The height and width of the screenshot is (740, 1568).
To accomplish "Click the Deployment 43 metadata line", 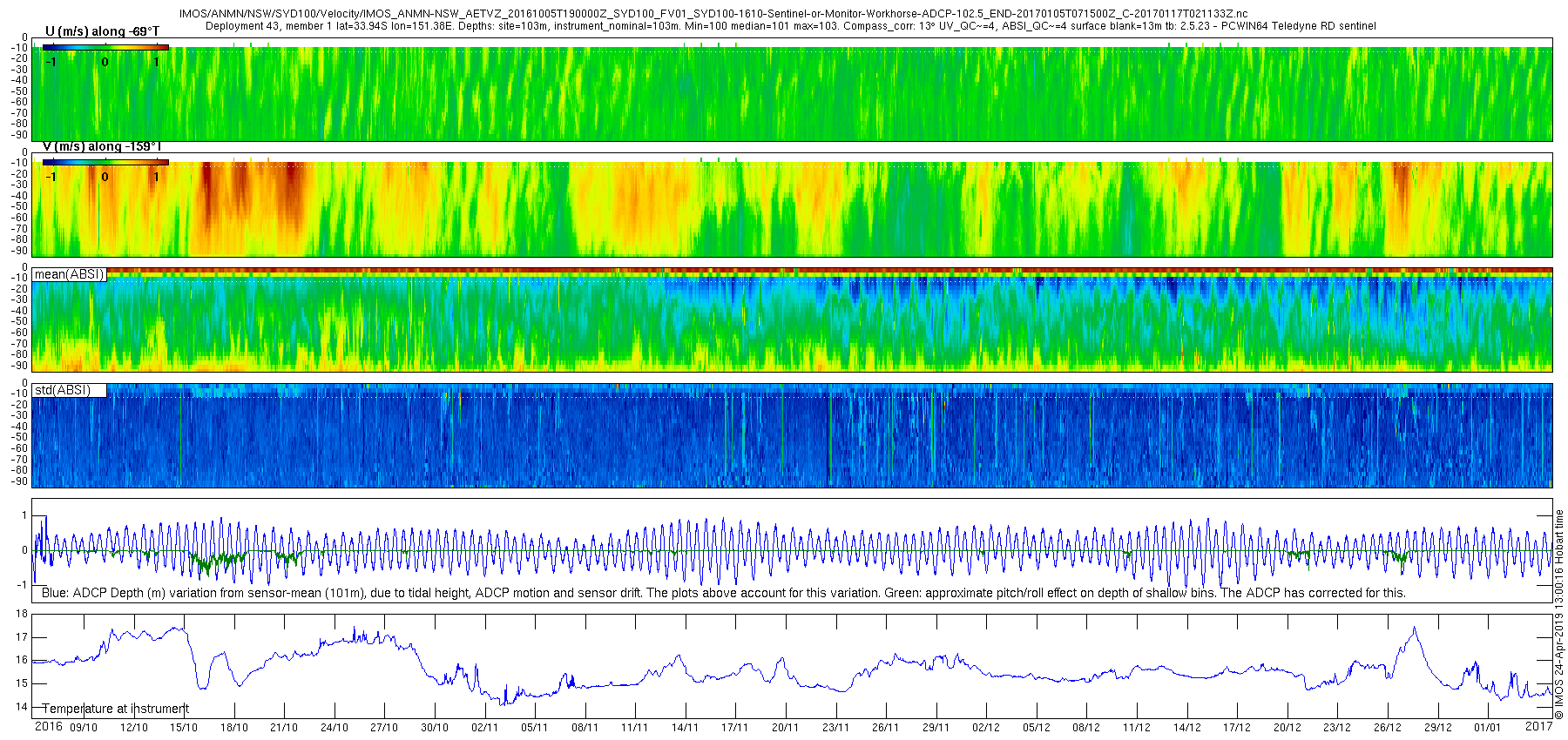I will pos(791,26).
